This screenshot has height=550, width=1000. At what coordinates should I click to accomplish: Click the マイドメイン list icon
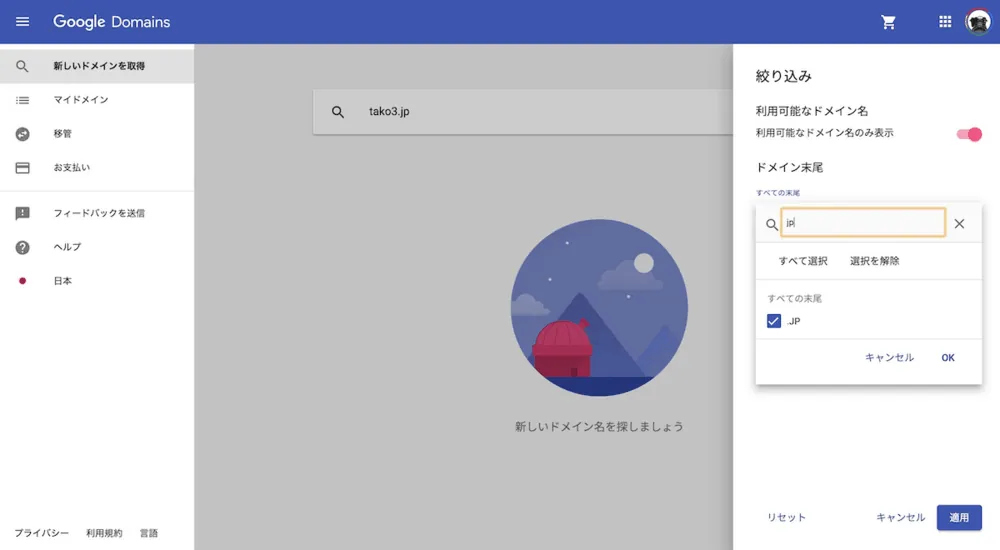click(22, 100)
